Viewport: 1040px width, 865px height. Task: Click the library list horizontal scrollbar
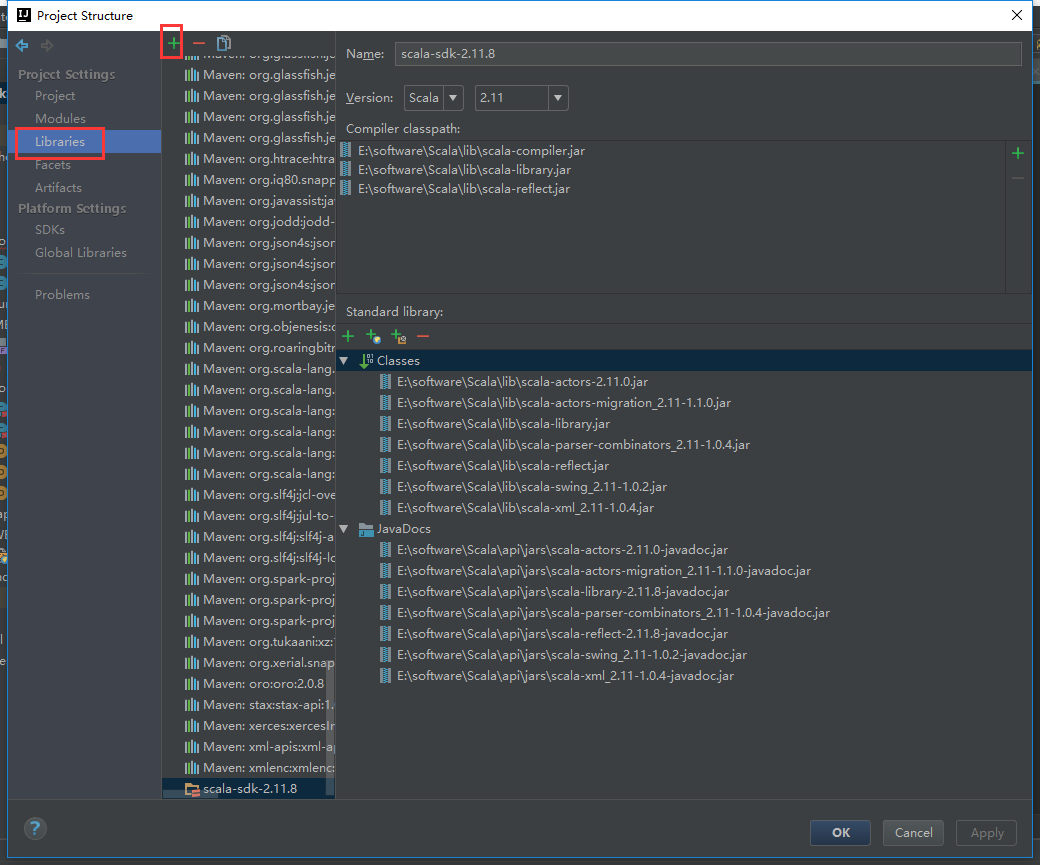coord(190,795)
